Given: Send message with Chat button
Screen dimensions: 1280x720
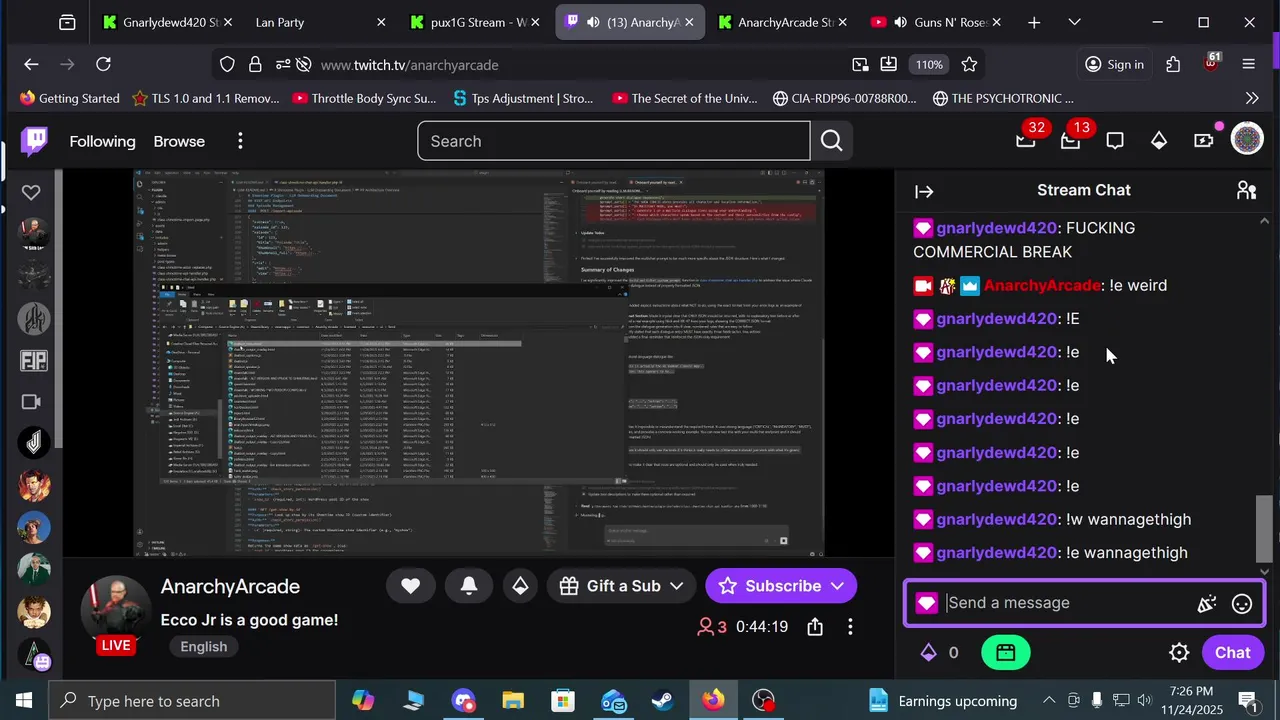Looking at the screenshot, I should point(1232,653).
